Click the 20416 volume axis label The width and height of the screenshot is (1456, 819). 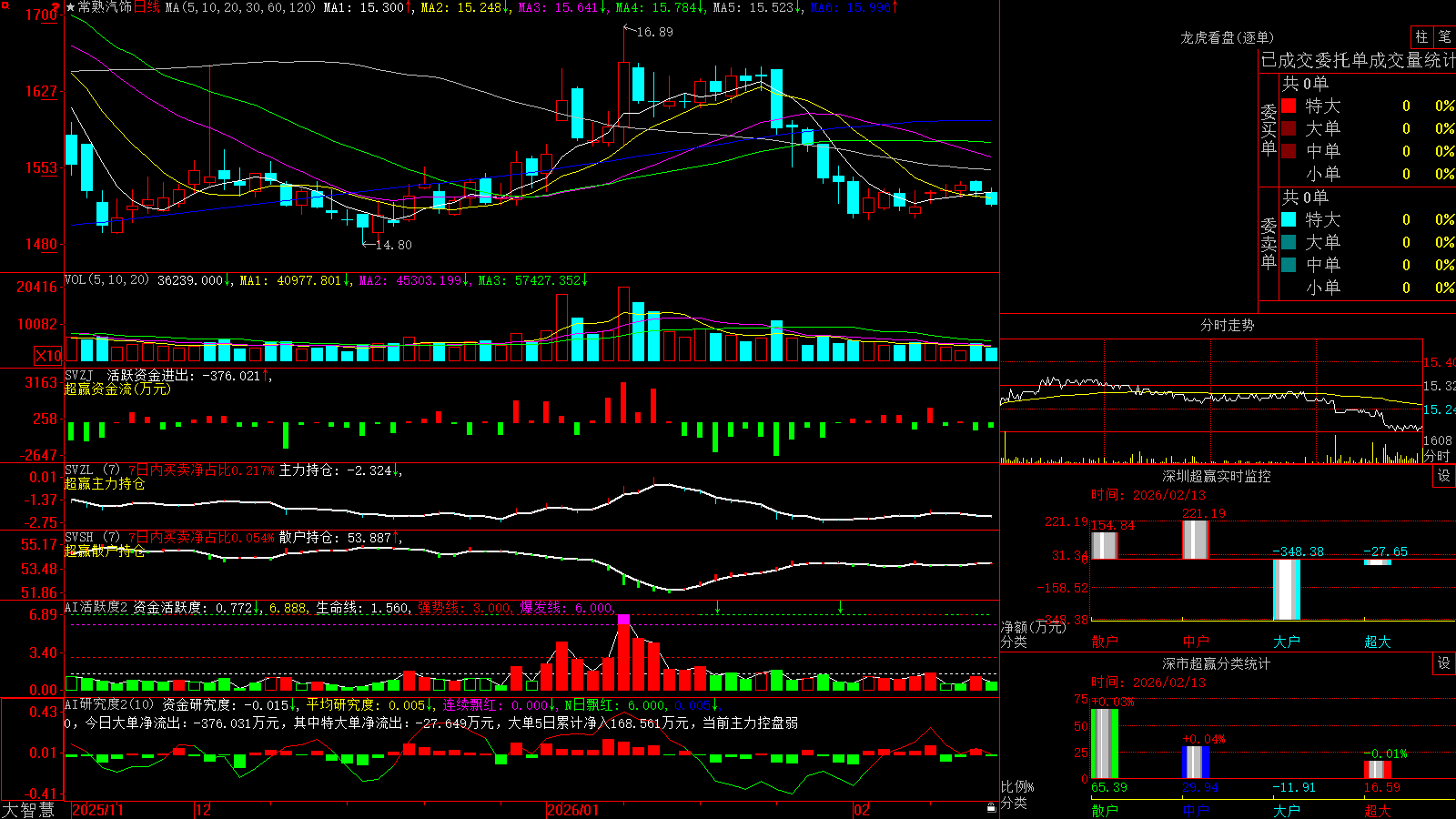point(37,287)
